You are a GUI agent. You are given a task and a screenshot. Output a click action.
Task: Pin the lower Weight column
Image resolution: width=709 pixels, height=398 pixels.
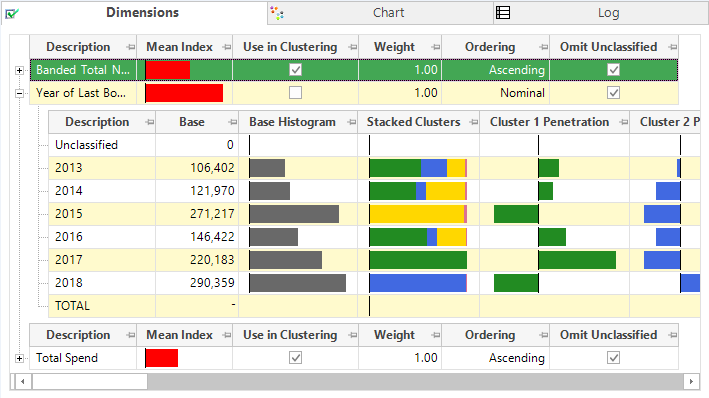tap(435, 335)
